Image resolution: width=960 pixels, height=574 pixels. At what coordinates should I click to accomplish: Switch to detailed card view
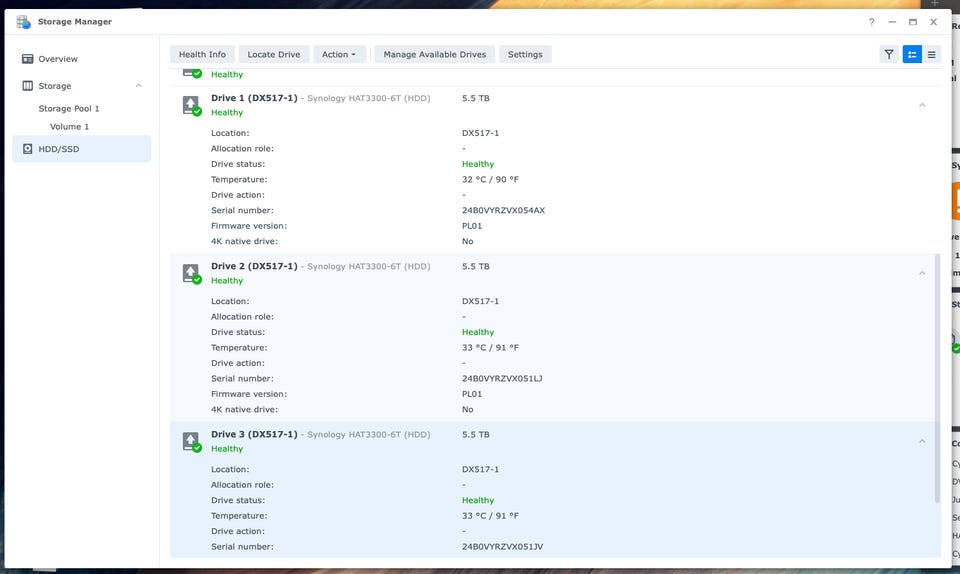[912, 54]
